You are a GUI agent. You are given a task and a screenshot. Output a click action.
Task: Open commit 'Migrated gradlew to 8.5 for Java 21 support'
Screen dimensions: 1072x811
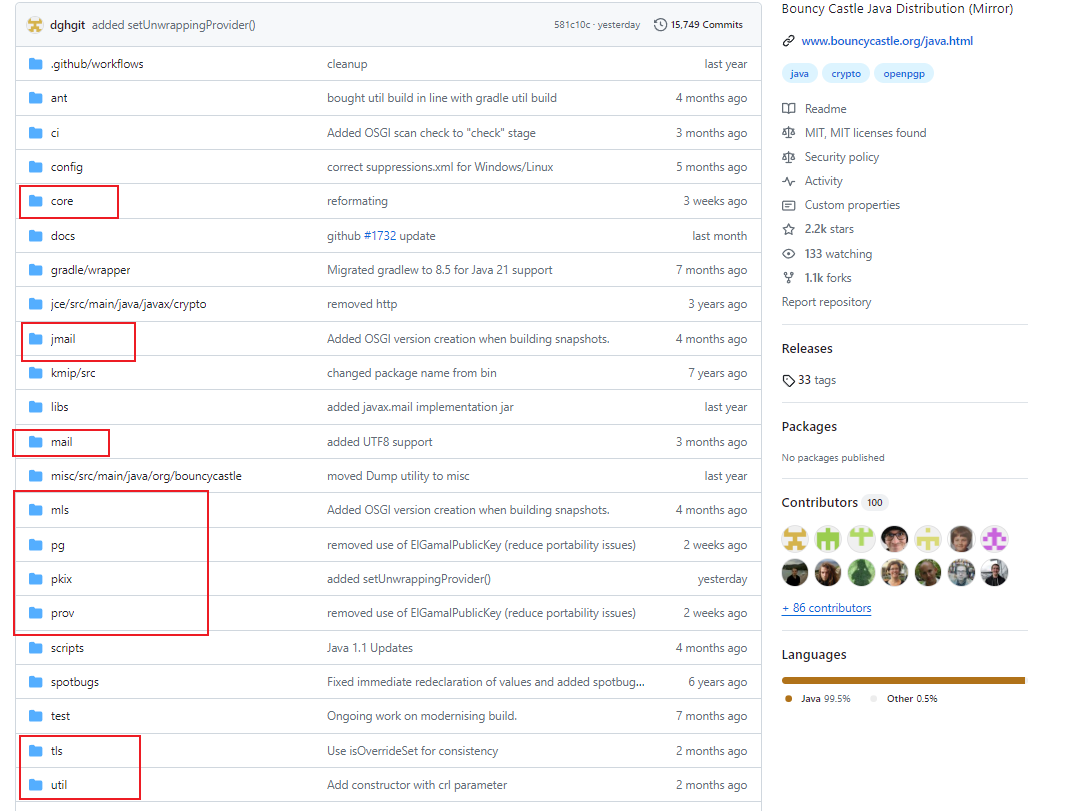click(440, 270)
